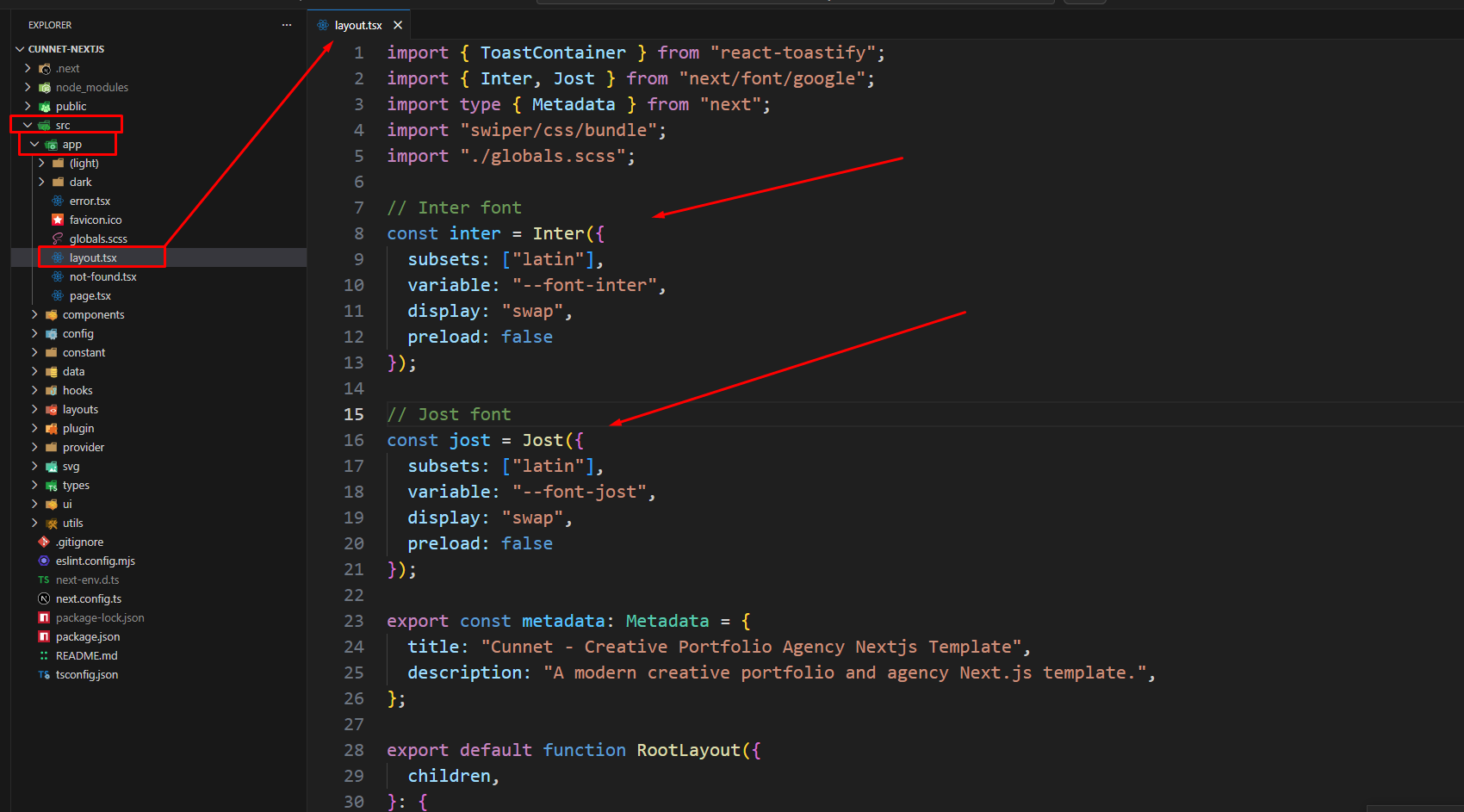Open page.tsx from the file tree
Screen dimensions: 1464x812
pyautogui.click(x=90, y=295)
